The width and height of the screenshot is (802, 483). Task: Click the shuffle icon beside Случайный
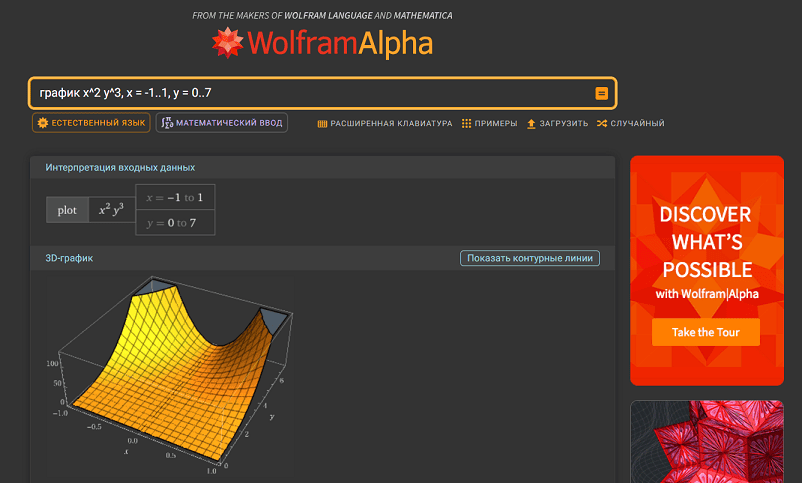click(602, 123)
